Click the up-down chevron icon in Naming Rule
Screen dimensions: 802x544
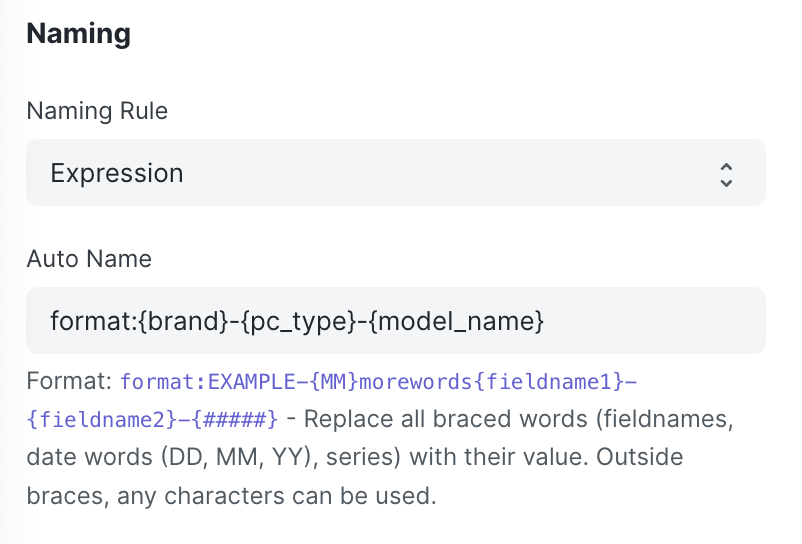(726, 175)
